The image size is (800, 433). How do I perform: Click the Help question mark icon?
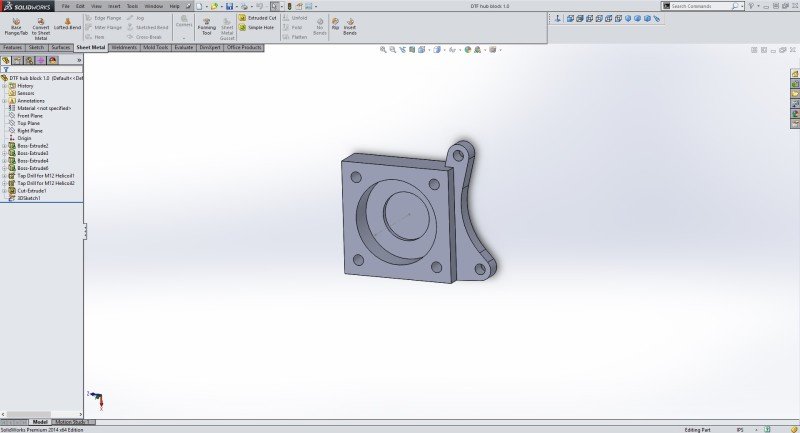point(751,6)
